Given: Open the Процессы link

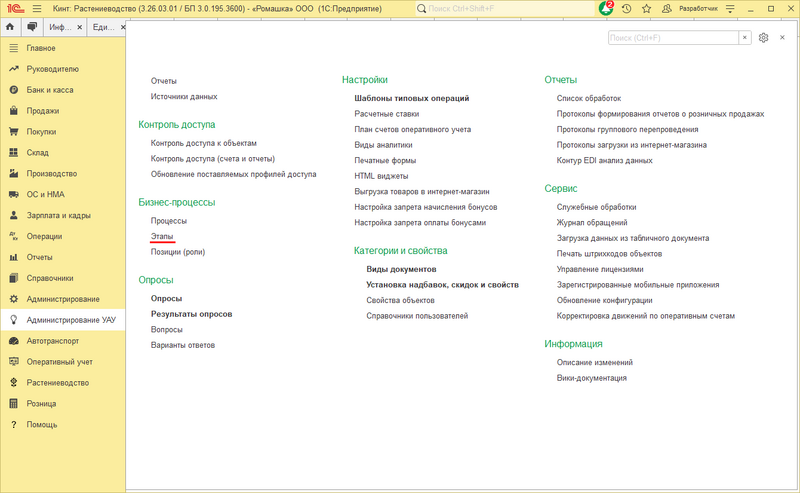Looking at the screenshot, I should click(x=169, y=221).
